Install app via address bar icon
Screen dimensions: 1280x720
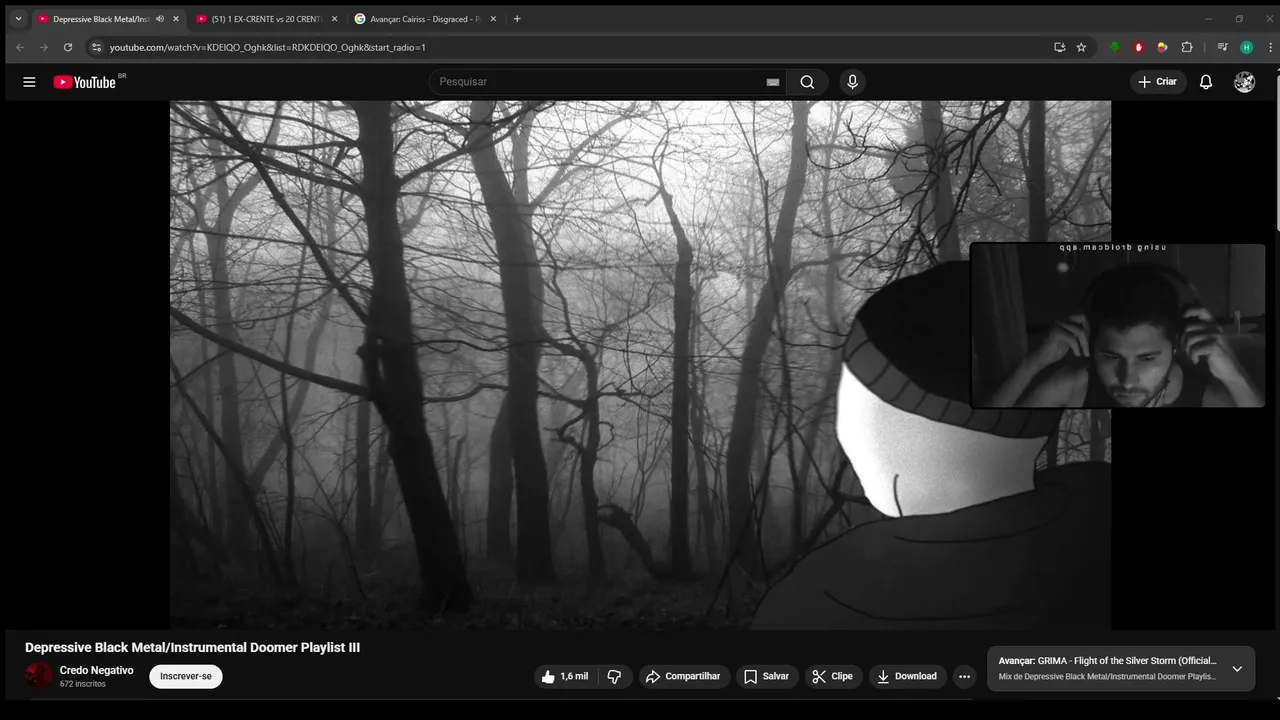[x=1060, y=47]
